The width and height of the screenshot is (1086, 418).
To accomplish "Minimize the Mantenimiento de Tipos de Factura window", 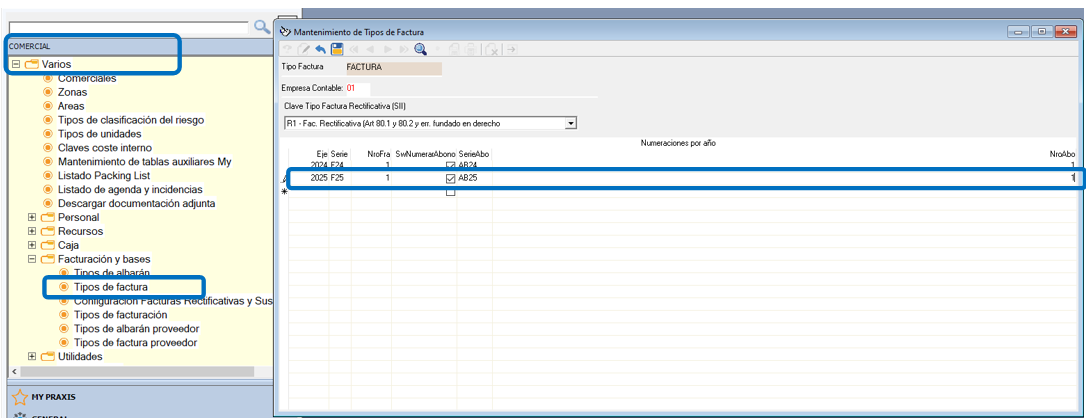I will [1018, 31].
